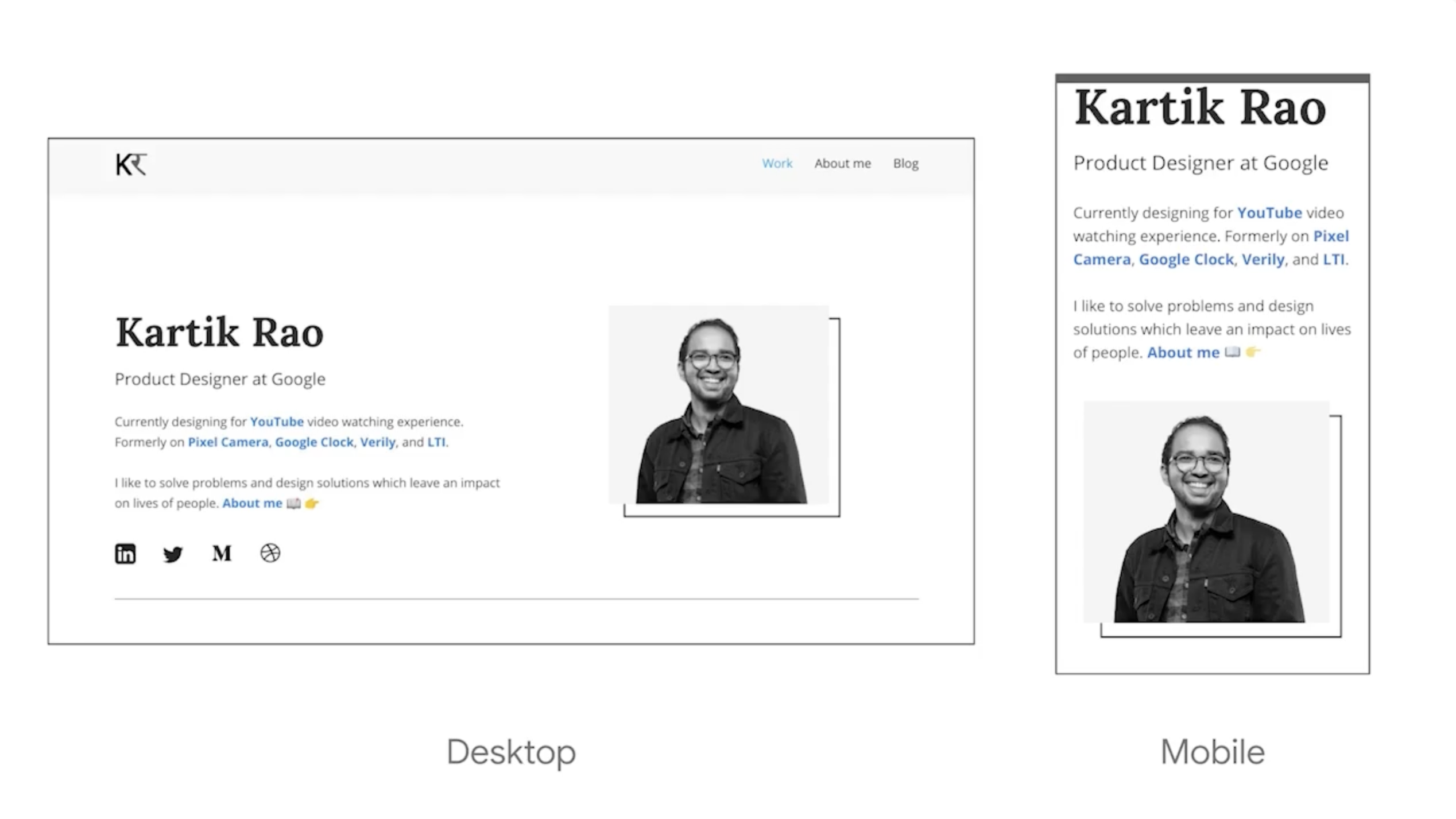The image size is (1456, 819).
Task: Click the LTI link in desktop bio
Action: point(436,442)
